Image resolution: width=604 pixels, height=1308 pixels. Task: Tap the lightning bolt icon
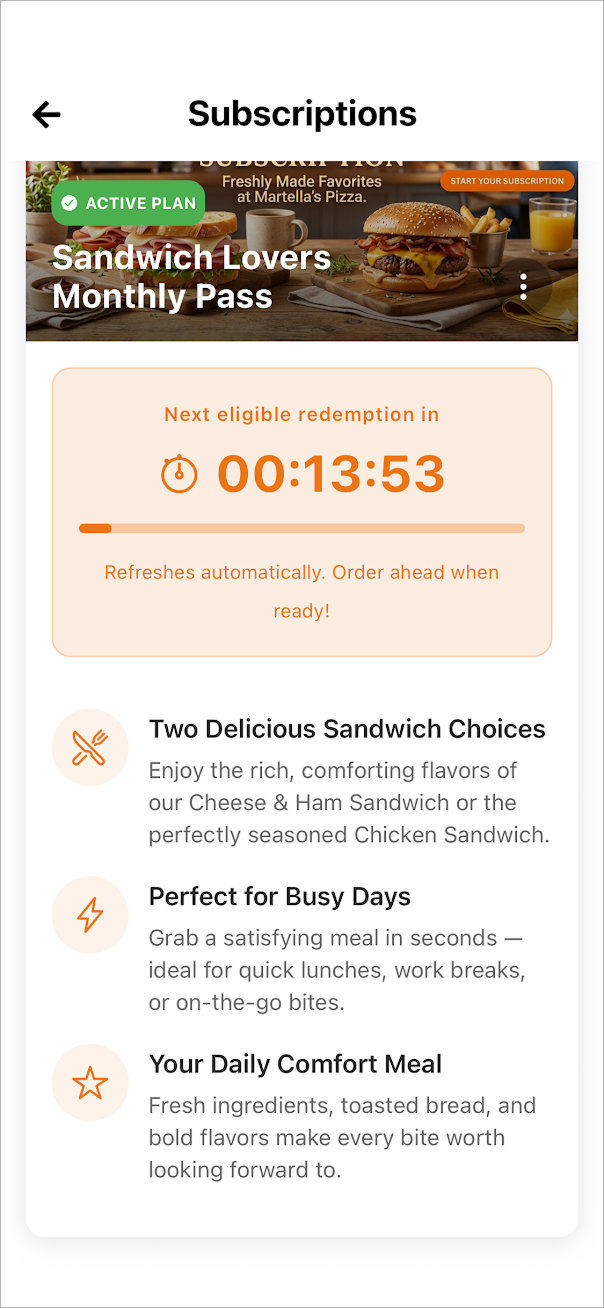tap(90, 915)
